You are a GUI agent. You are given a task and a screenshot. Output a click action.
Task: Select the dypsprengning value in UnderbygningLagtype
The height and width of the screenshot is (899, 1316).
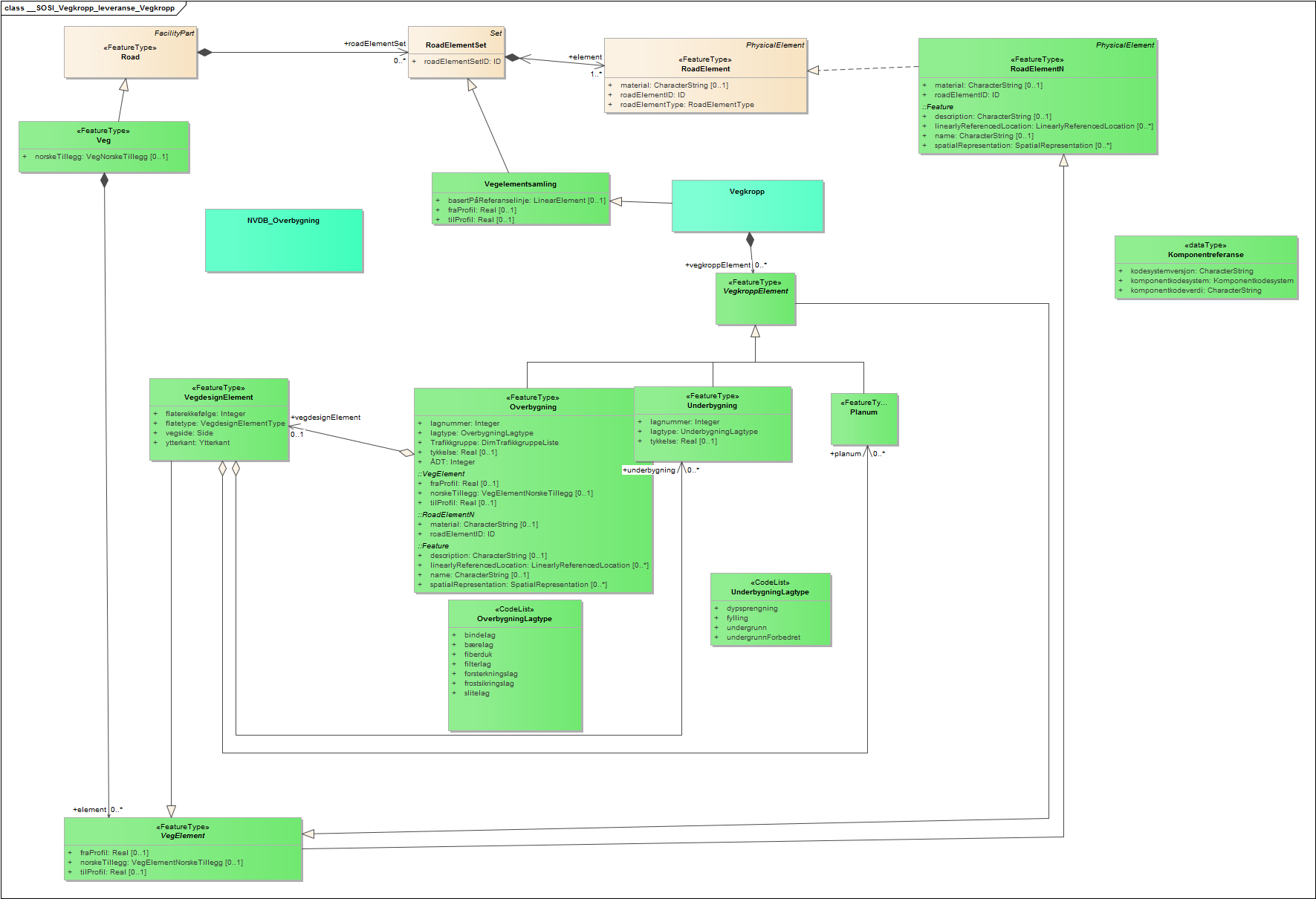(x=751, y=608)
